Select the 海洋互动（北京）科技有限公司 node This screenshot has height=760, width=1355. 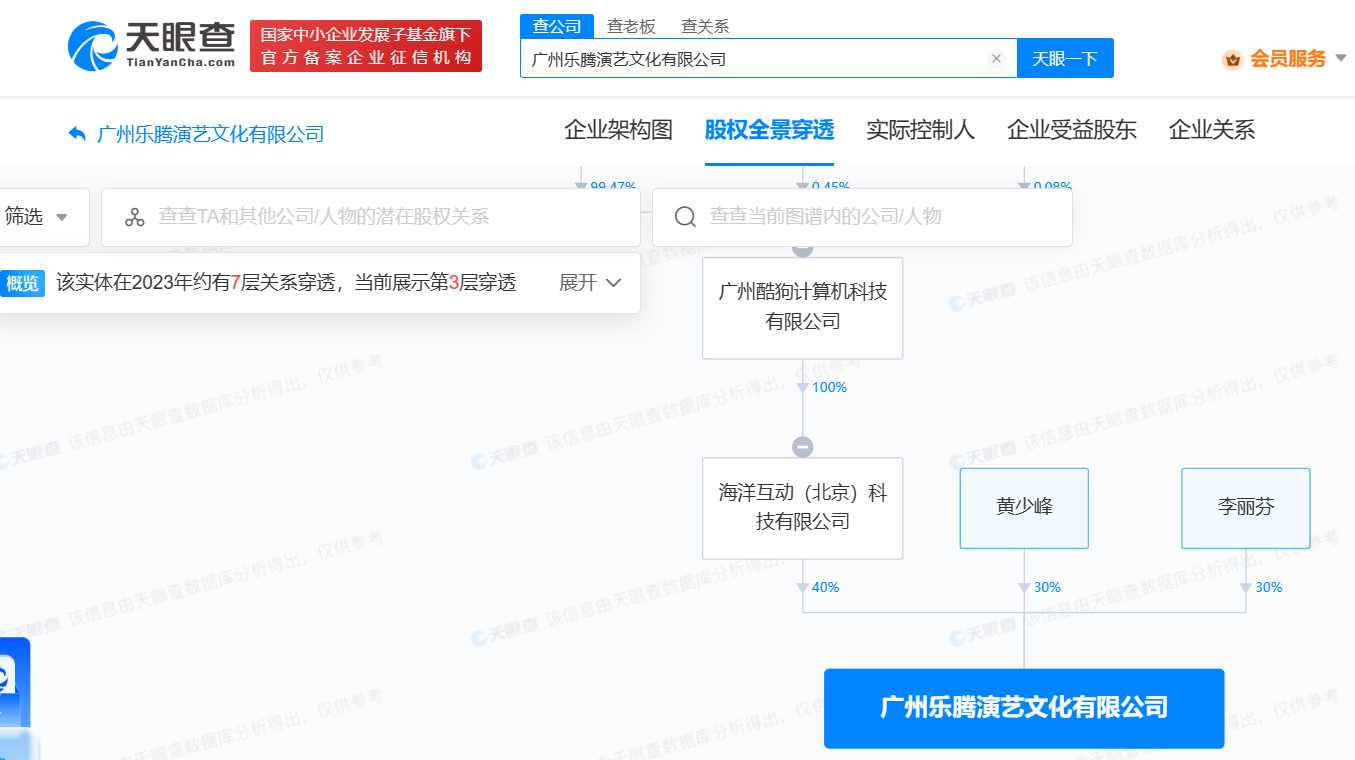click(803, 508)
